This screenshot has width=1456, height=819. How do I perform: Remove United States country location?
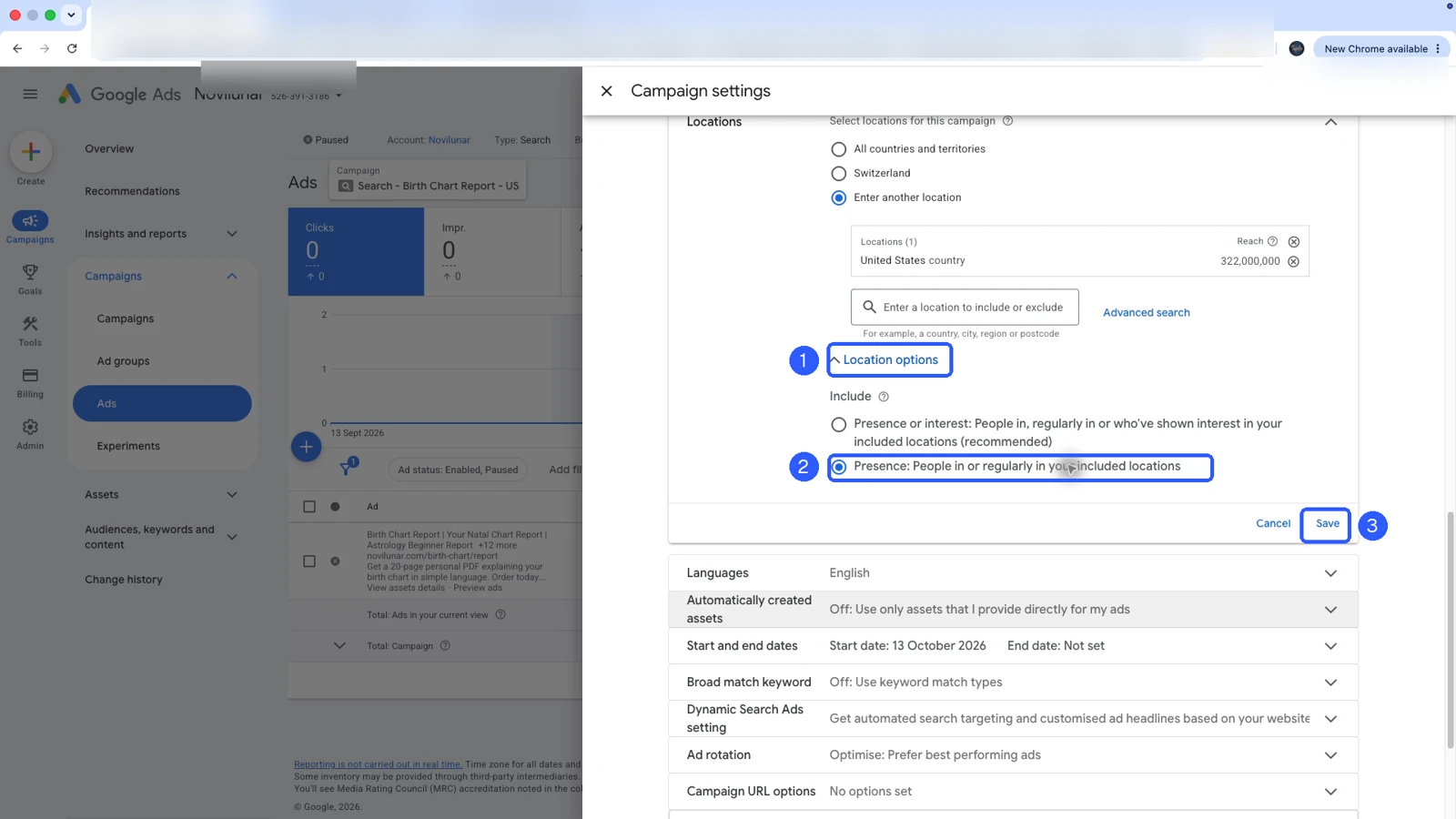tap(1293, 261)
